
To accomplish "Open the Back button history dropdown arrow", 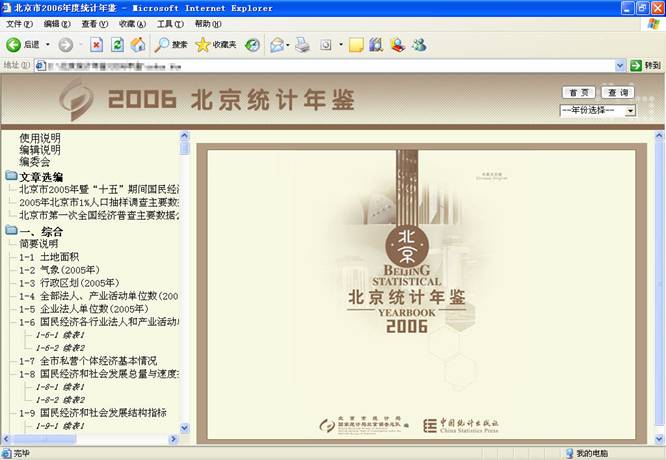I will (x=48, y=45).
